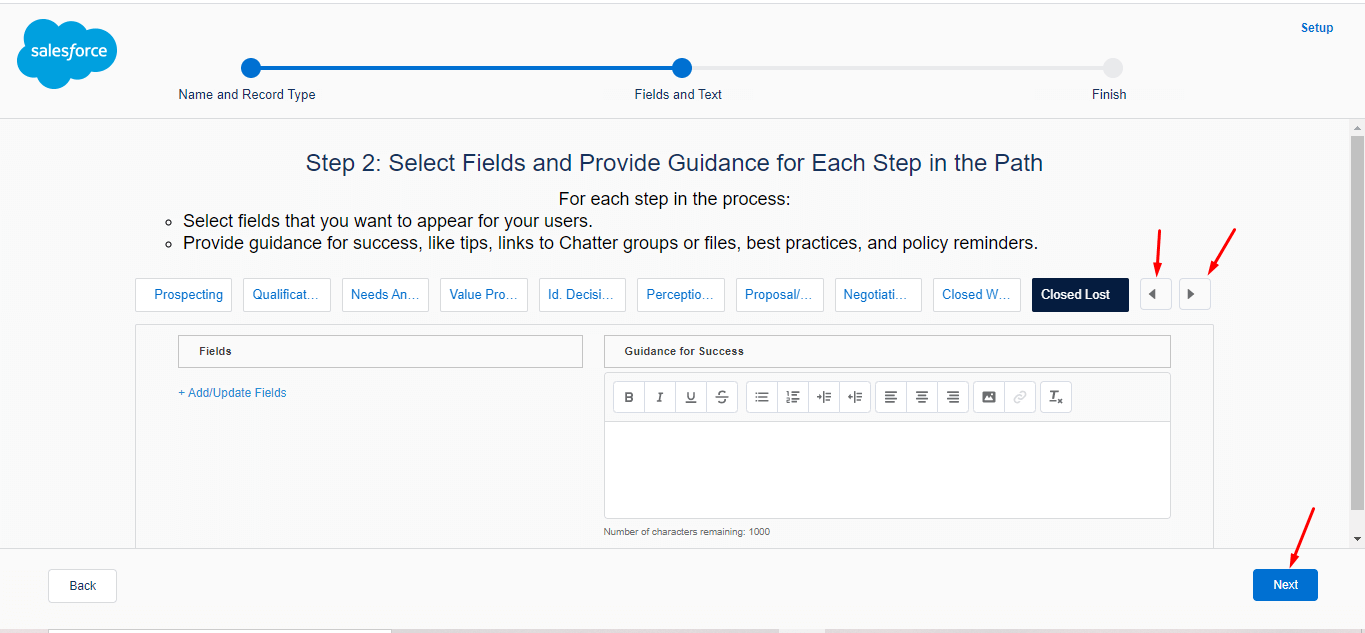Insert a numbered list

793,397
